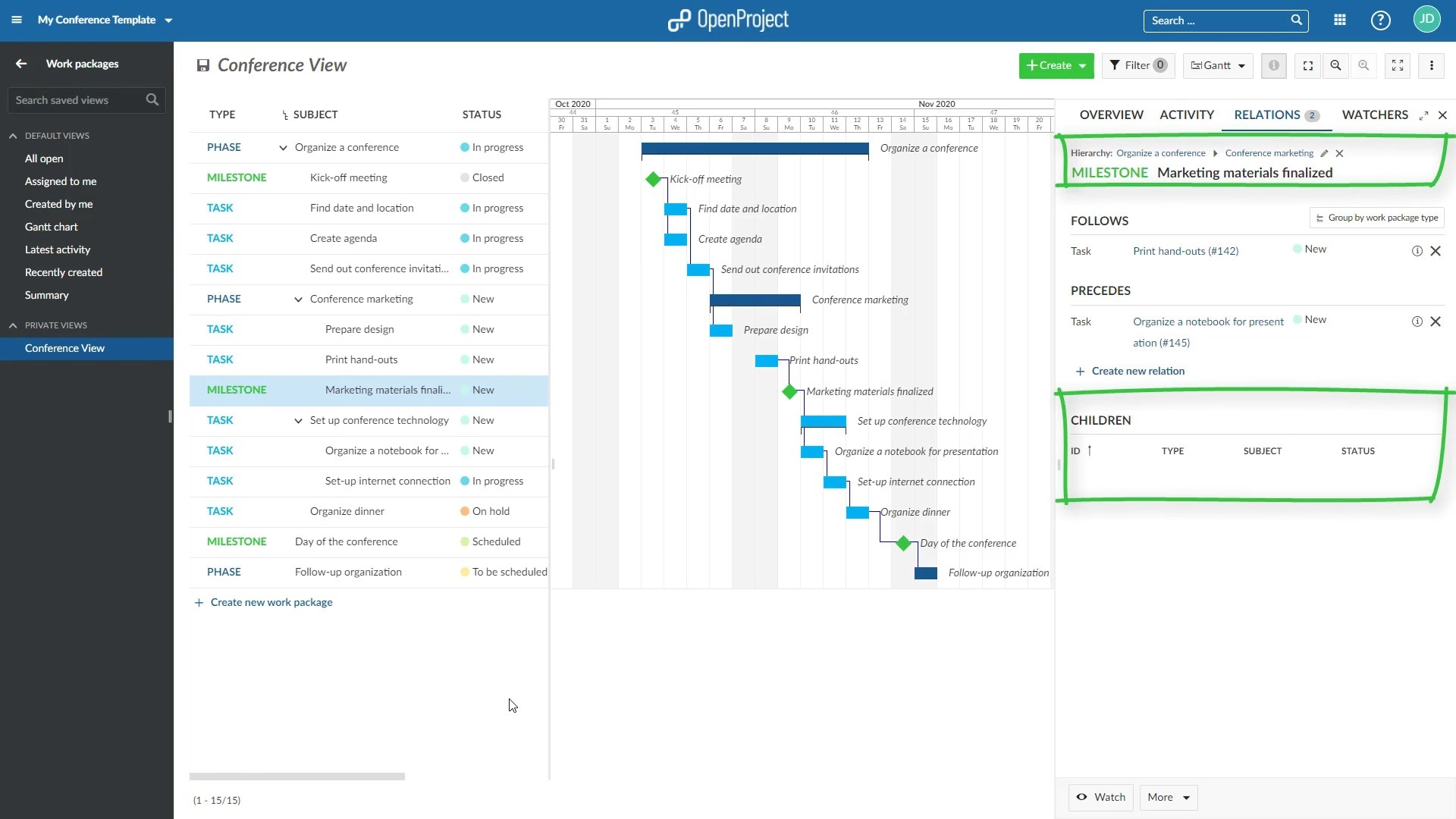1456x819 pixels.
Task: Click the save icon beside Conference View
Action: pos(202,66)
